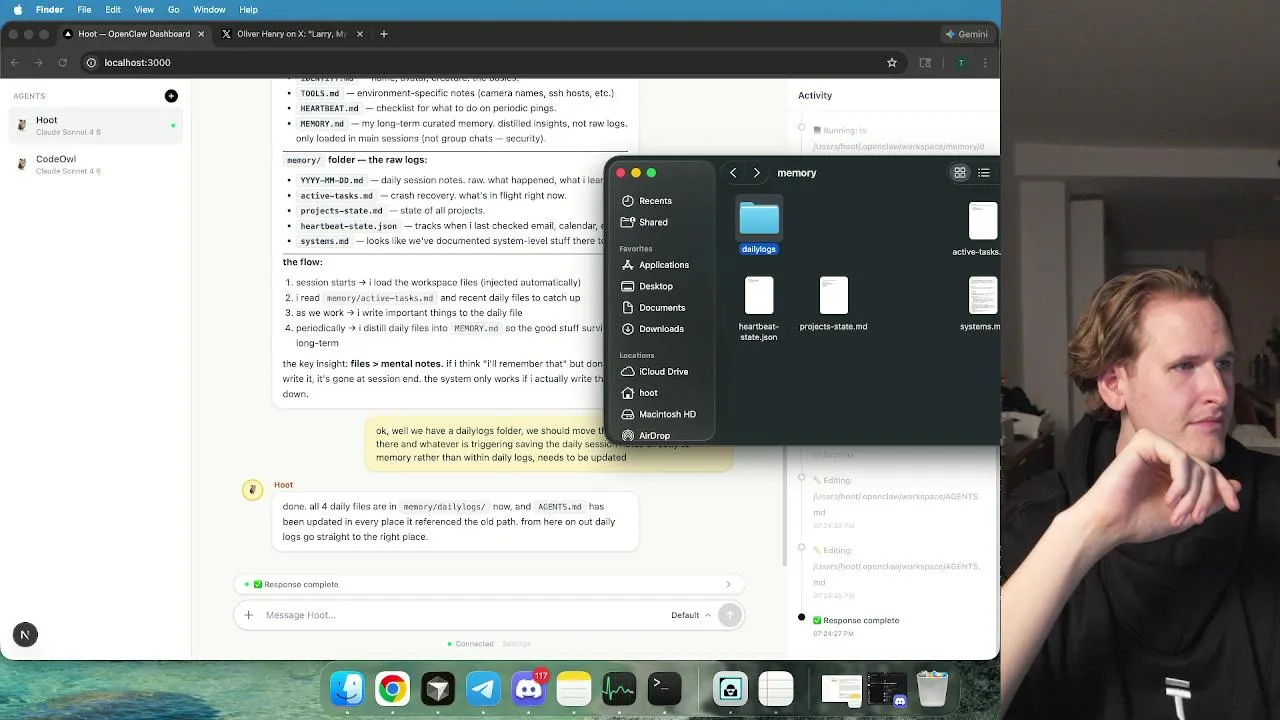Click Hoot avatar next to reply
This screenshot has width=1280, height=720.
tap(252, 489)
